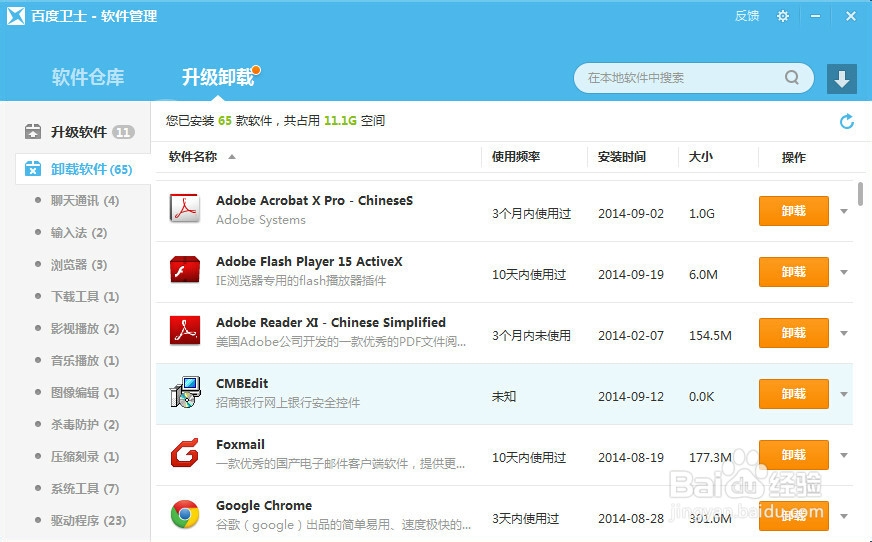Image resolution: width=872 pixels, height=542 pixels.
Task: Sort by 安装时间 column header
Action: coord(622,157)
